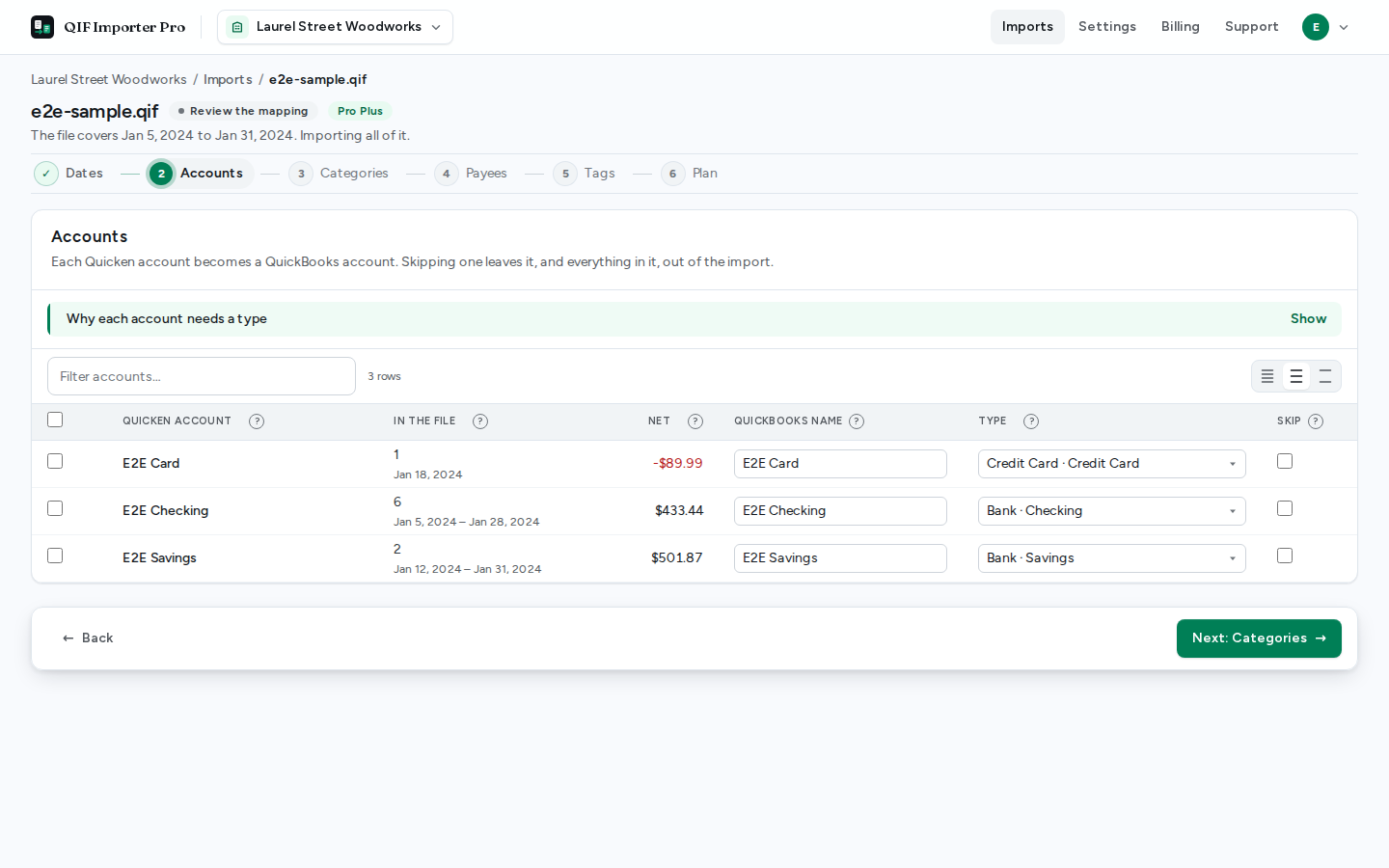Edit the E2E Checking QuickBooks name field
Viewport: 1389px width, 868px height.
click(840, 511)
